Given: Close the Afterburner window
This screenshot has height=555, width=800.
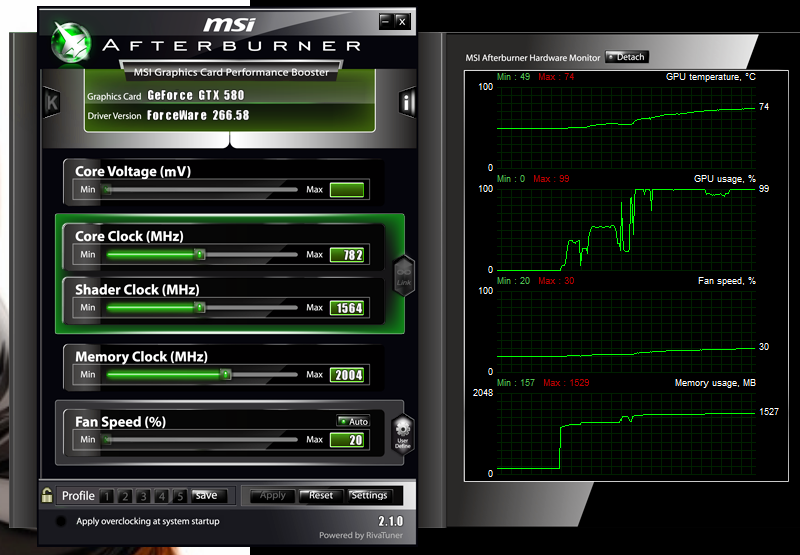Looking at the screenshot, I should pos(402,21).
